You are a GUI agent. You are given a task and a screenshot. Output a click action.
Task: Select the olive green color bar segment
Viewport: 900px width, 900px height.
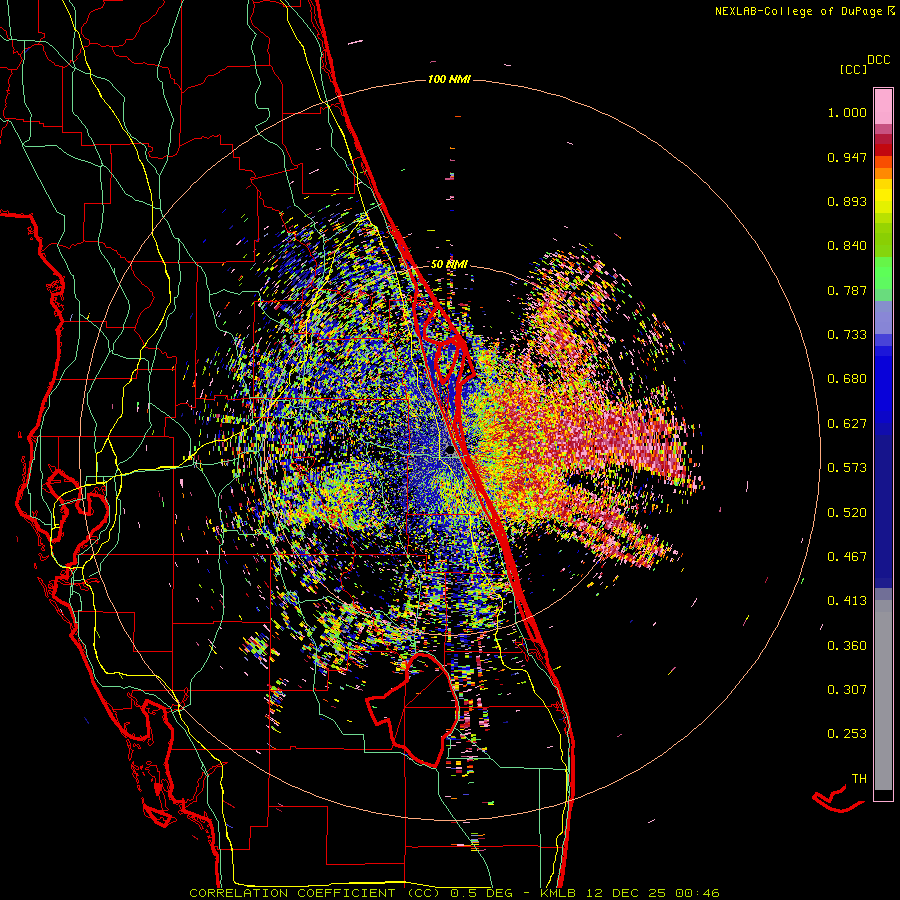(883, 240)
